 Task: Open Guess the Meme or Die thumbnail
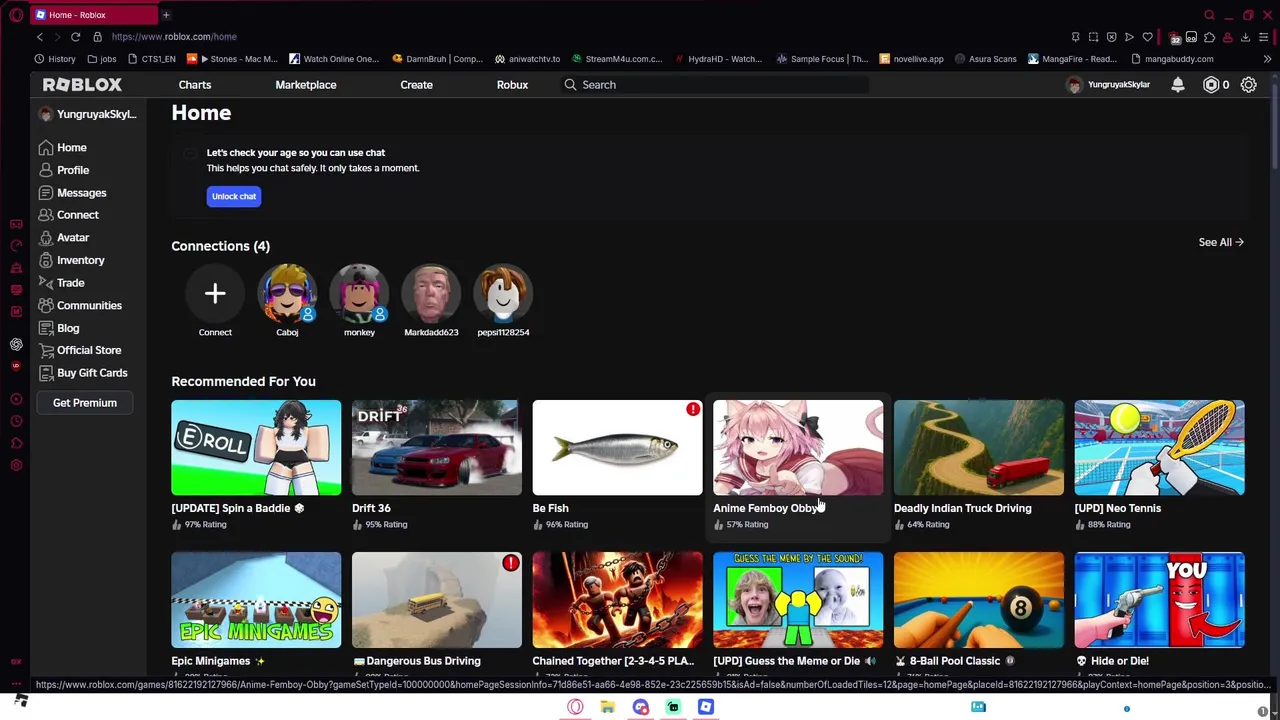tap(798, 600)
